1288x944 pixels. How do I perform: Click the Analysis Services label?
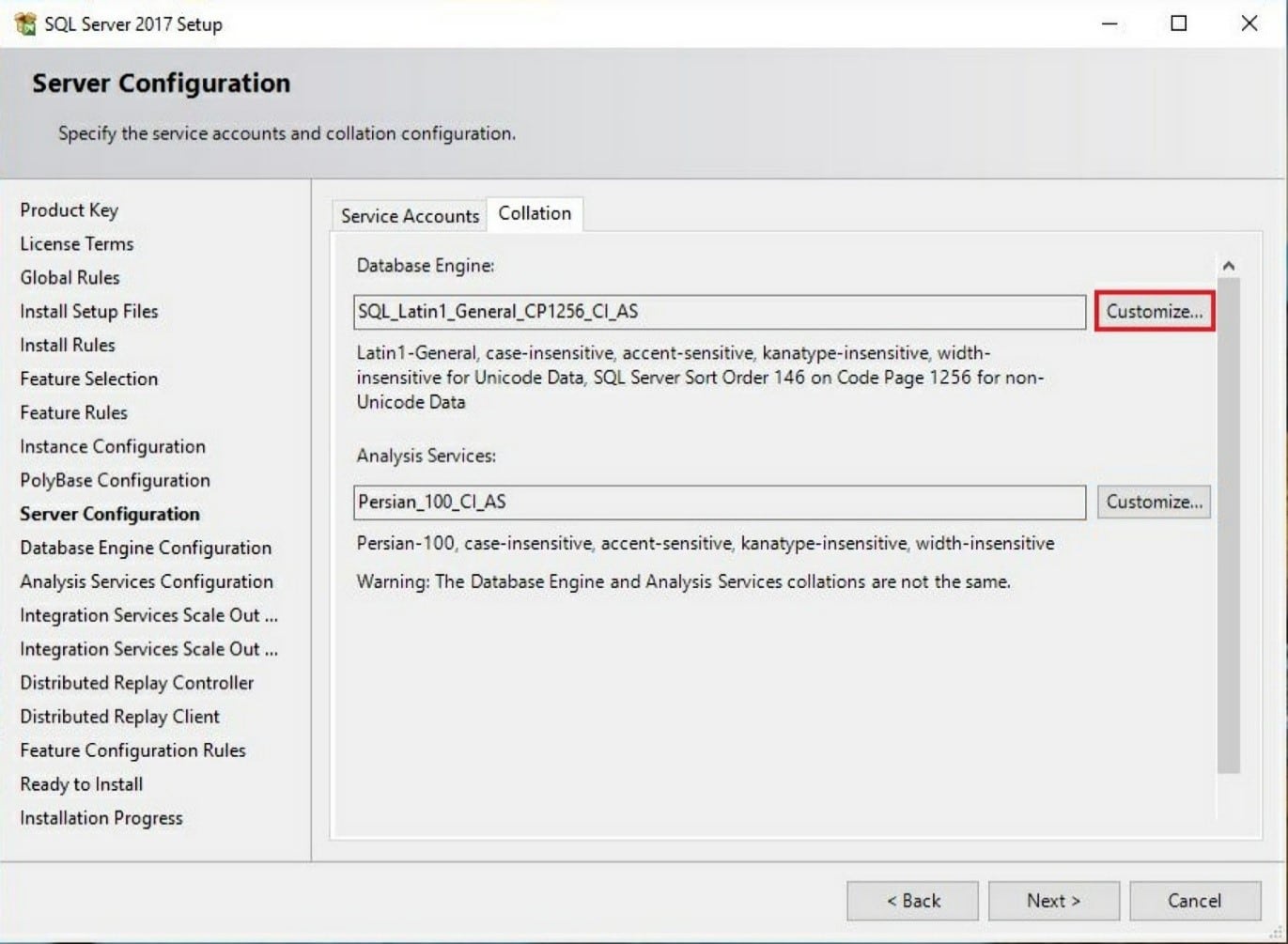(x=427, y=457)
